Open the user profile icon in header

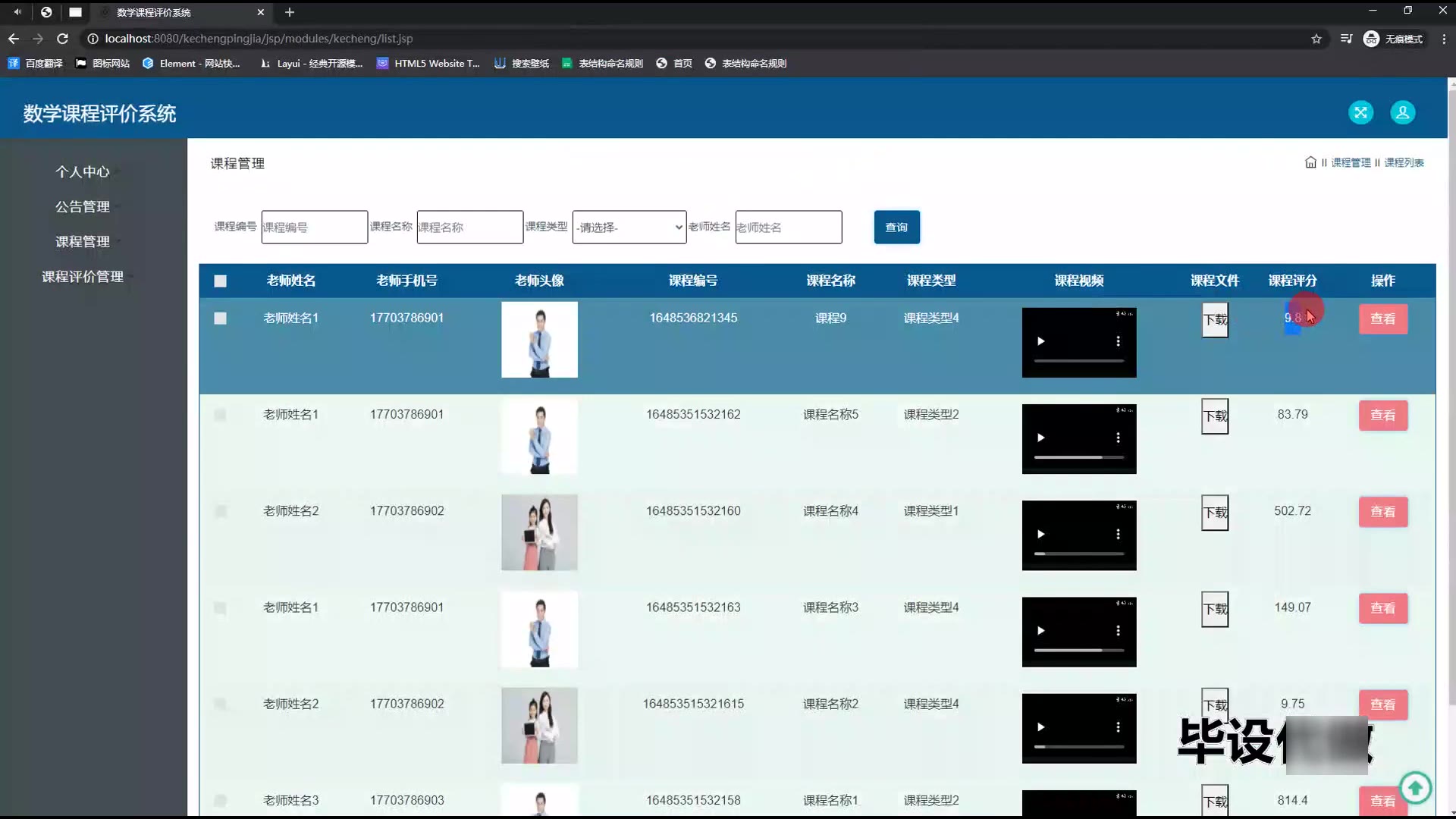(1402, 113)
